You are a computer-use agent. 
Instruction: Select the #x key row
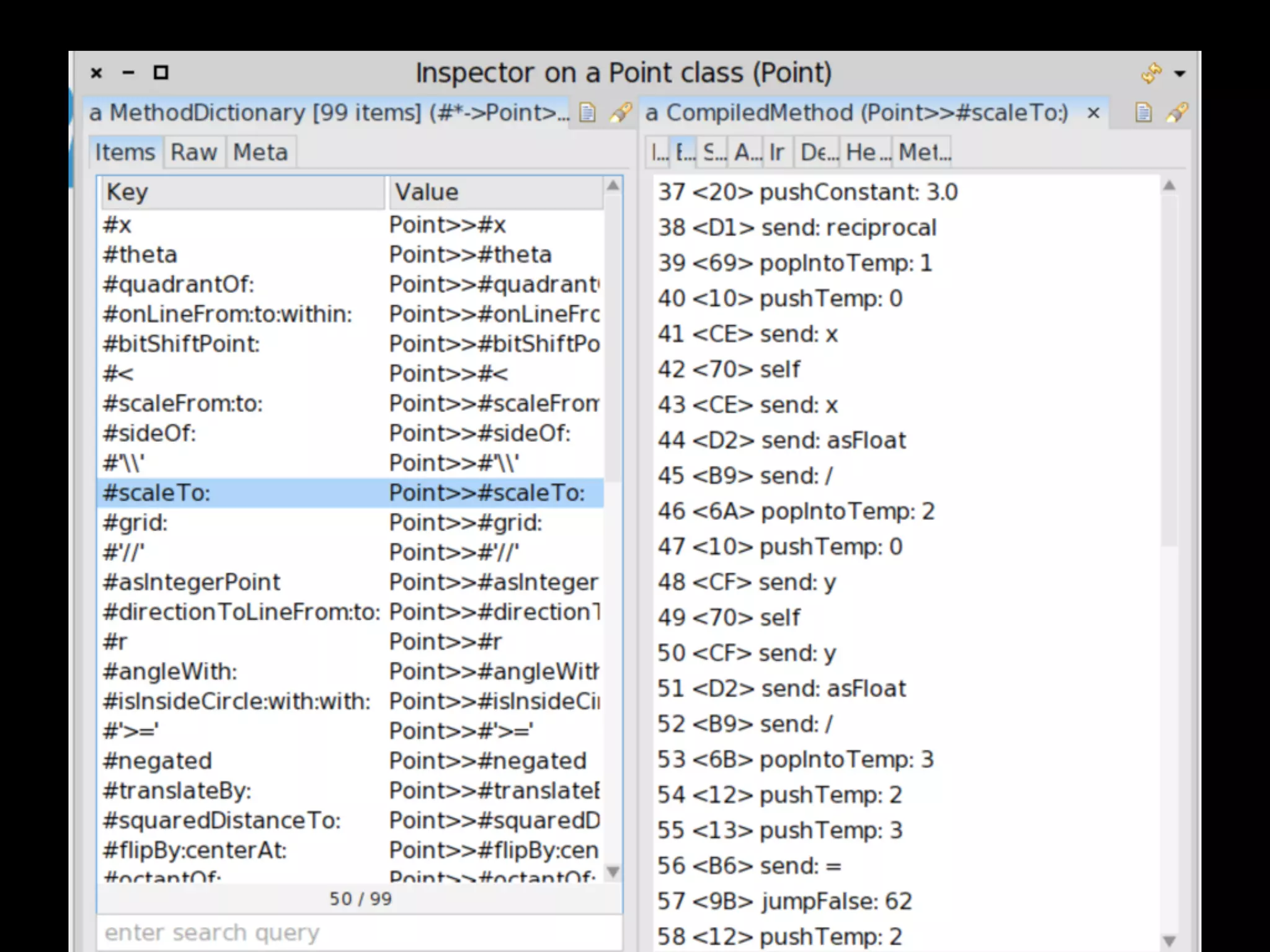(x=350, y=225)
